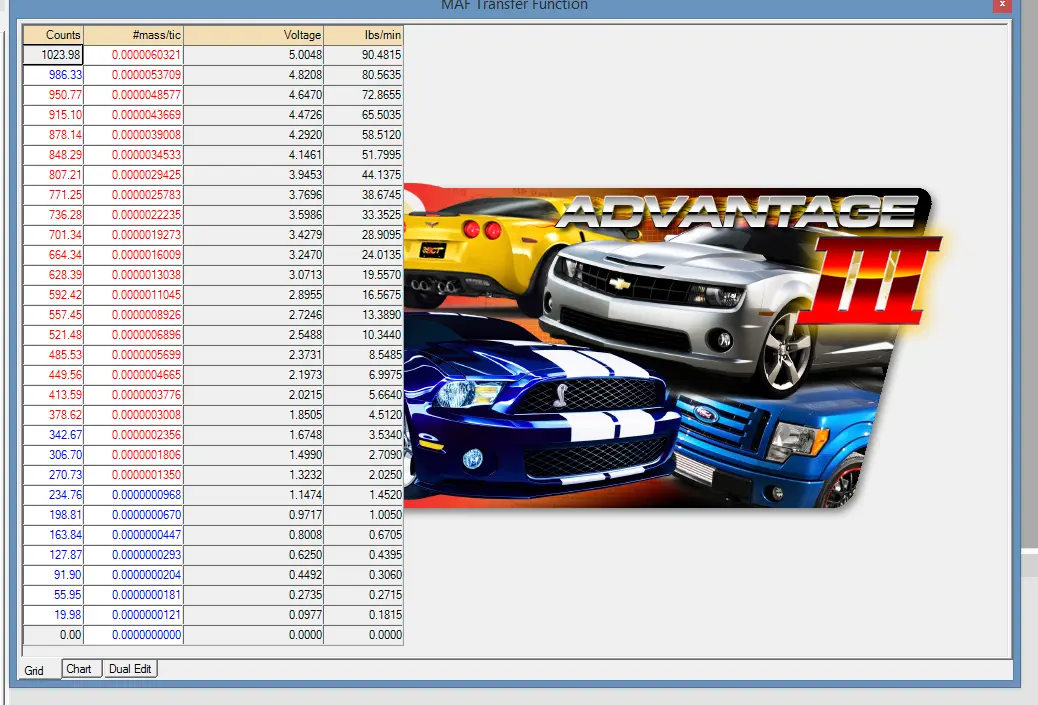Select Voltage cell 4.6470
The image size is (1038, 705).
pyautogui.click(x=254, y=95)
